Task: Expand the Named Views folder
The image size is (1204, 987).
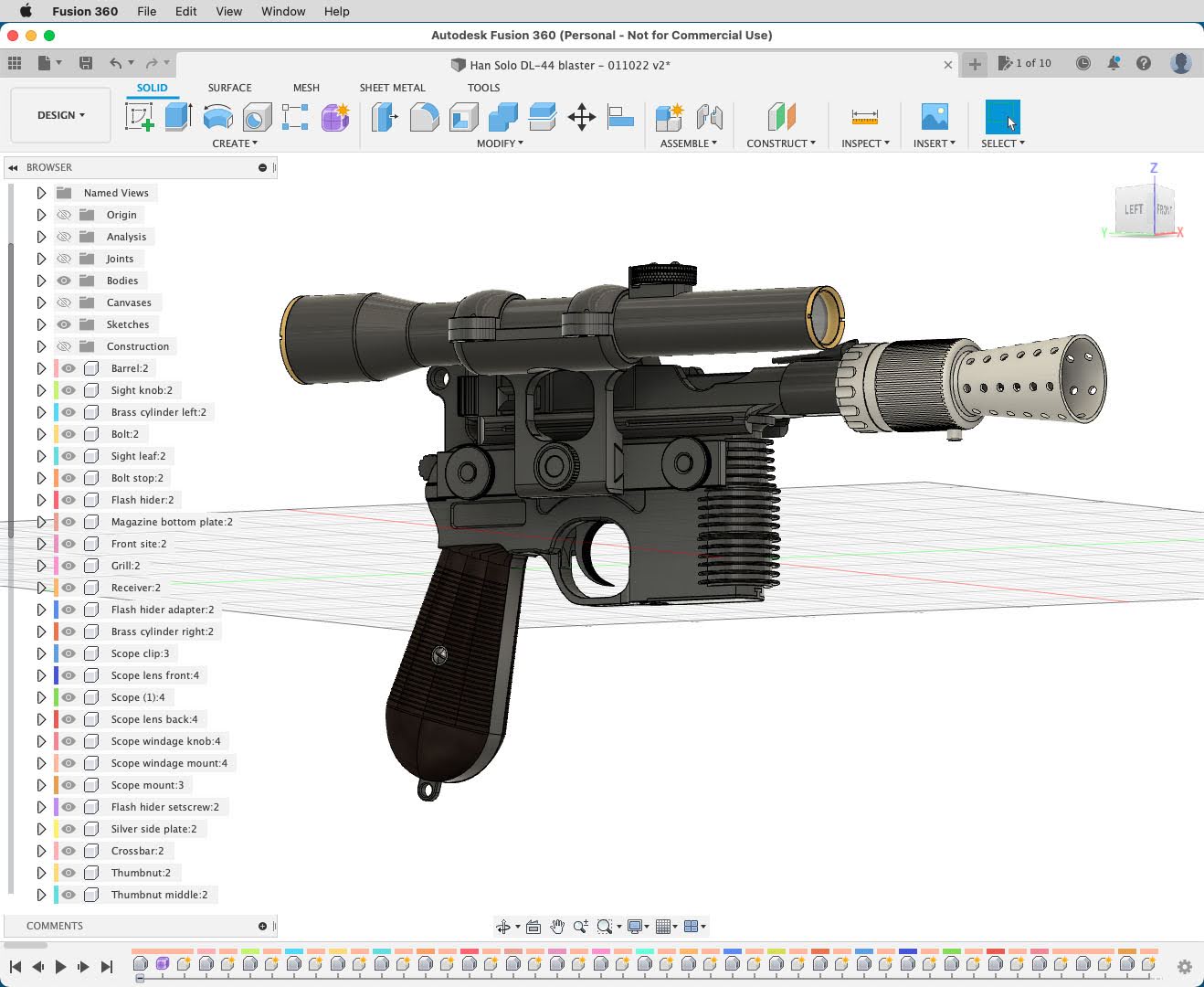Action: (41, 193)
